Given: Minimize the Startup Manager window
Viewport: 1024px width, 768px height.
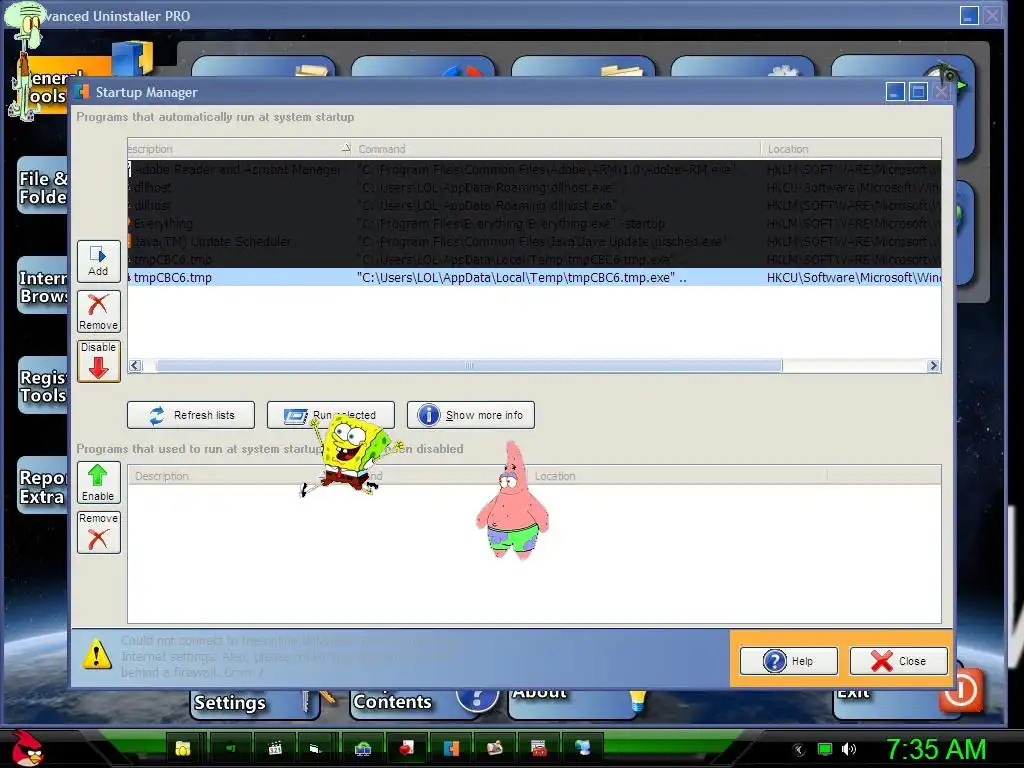Looking at the screenshot, I should 895,92.
